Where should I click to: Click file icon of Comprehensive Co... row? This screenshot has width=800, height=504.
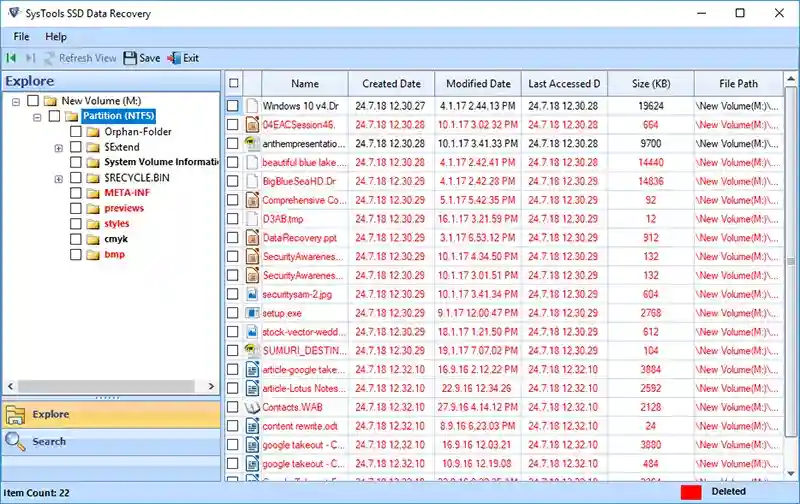[252, 200]
